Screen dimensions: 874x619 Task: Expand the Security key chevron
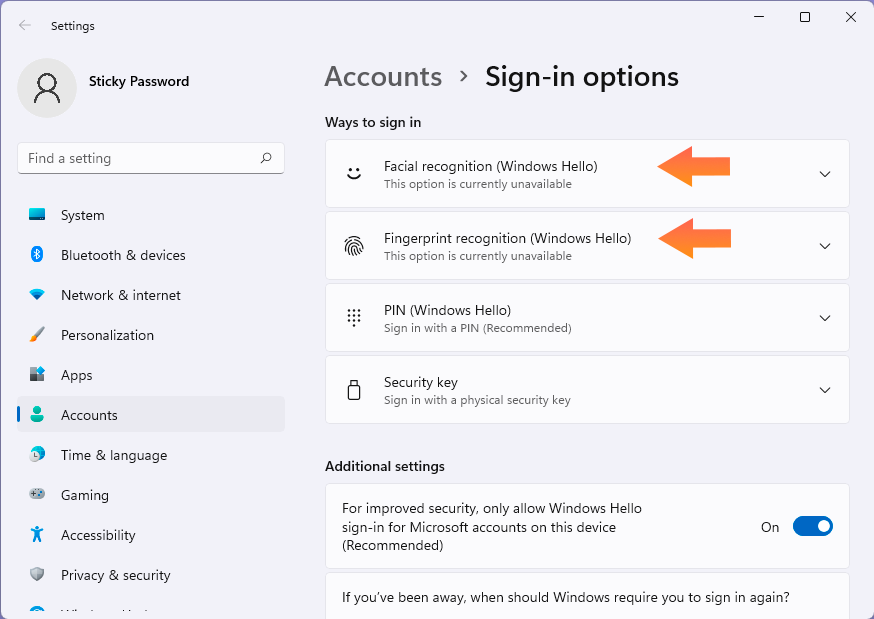[825, 390]
